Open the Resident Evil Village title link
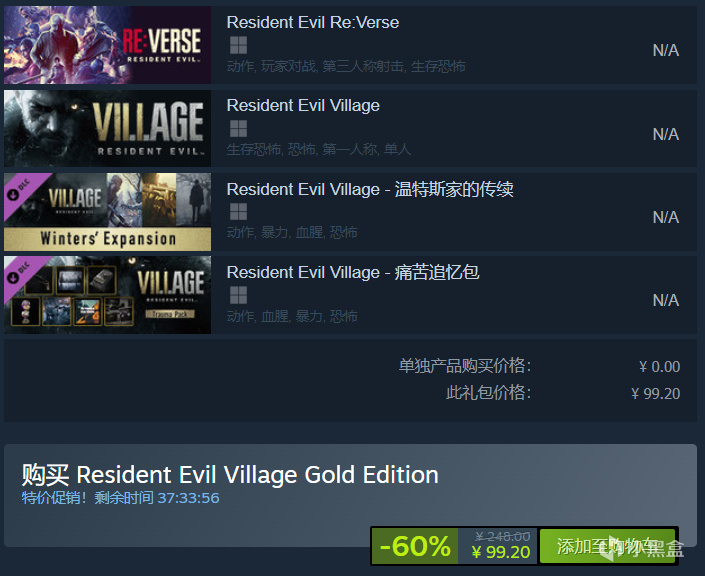Image resolution: width=705 pixels, height=576 pixels. 303,106
